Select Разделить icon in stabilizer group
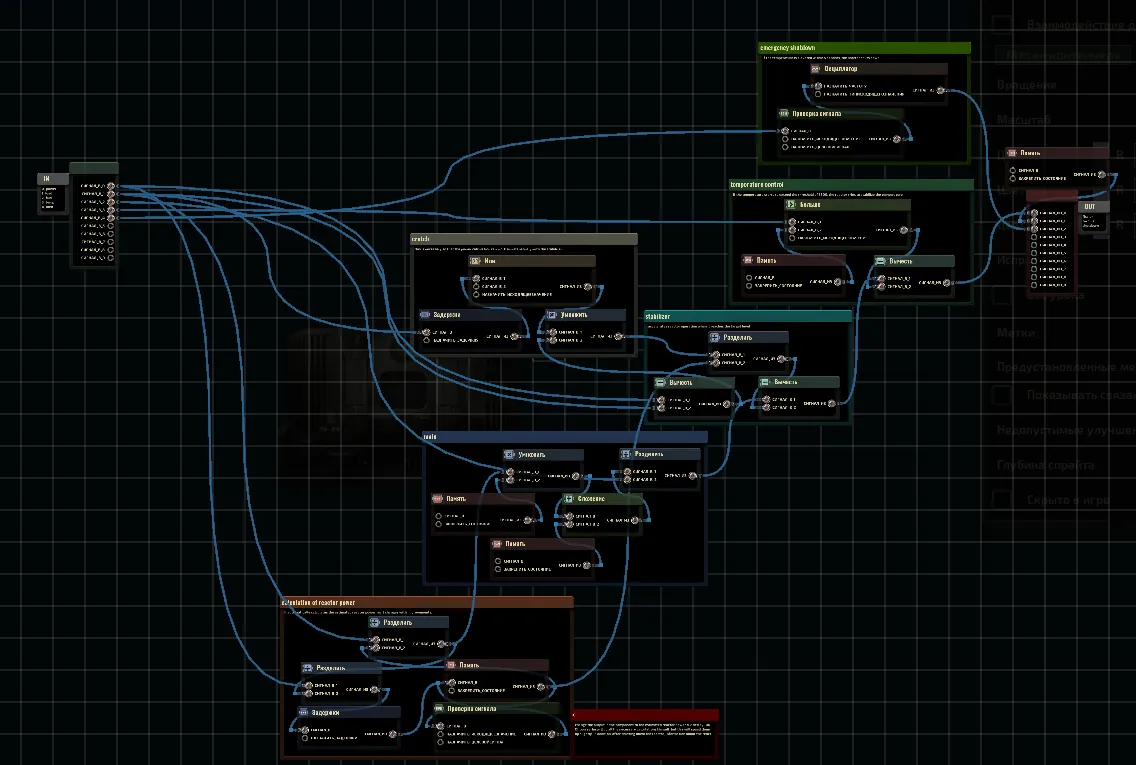This screenshot has height=765, width=1136. [x=714, y=338]
